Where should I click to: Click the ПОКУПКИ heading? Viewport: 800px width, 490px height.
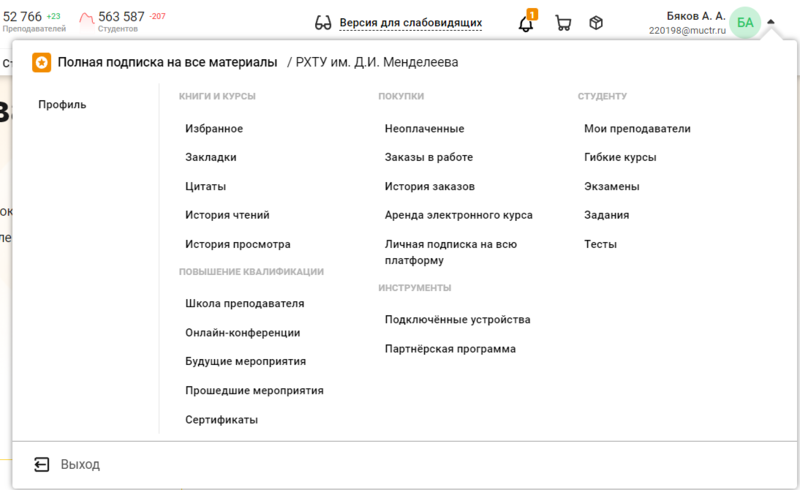click(401, 96)
